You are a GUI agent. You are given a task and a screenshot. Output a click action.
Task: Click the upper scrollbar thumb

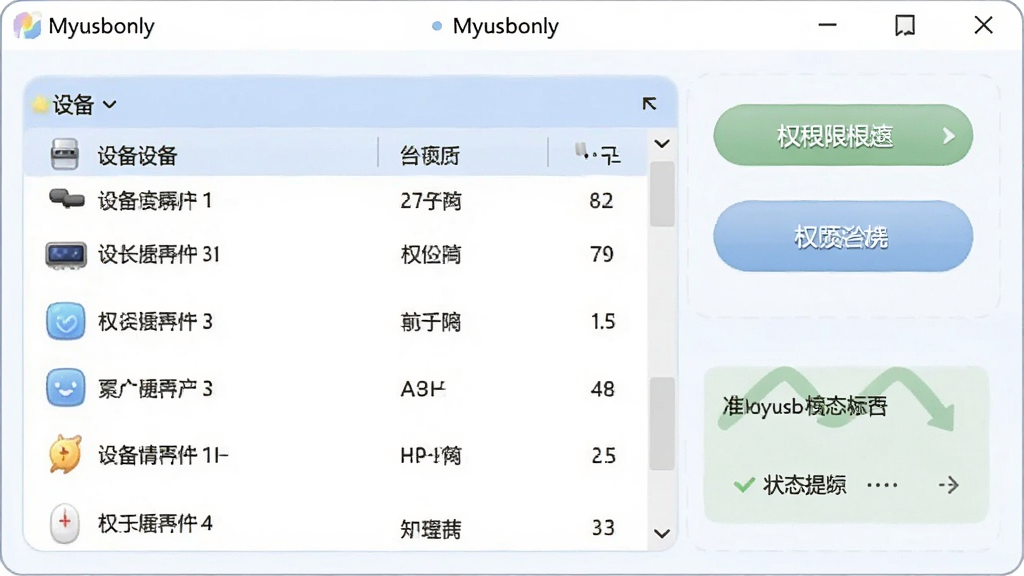tap(662, 194)
